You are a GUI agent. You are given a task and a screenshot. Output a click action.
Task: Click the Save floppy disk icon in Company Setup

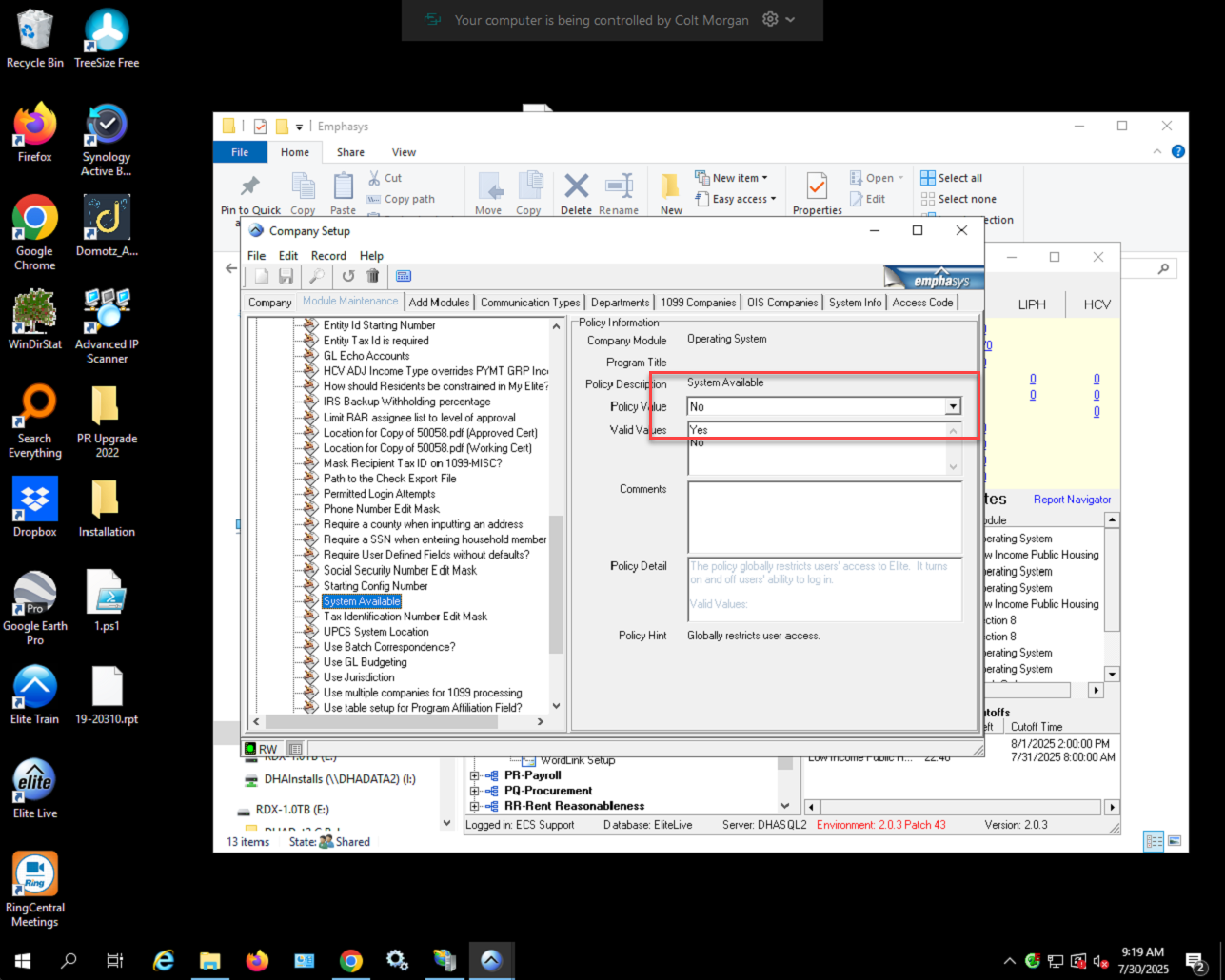coord(286,276)
